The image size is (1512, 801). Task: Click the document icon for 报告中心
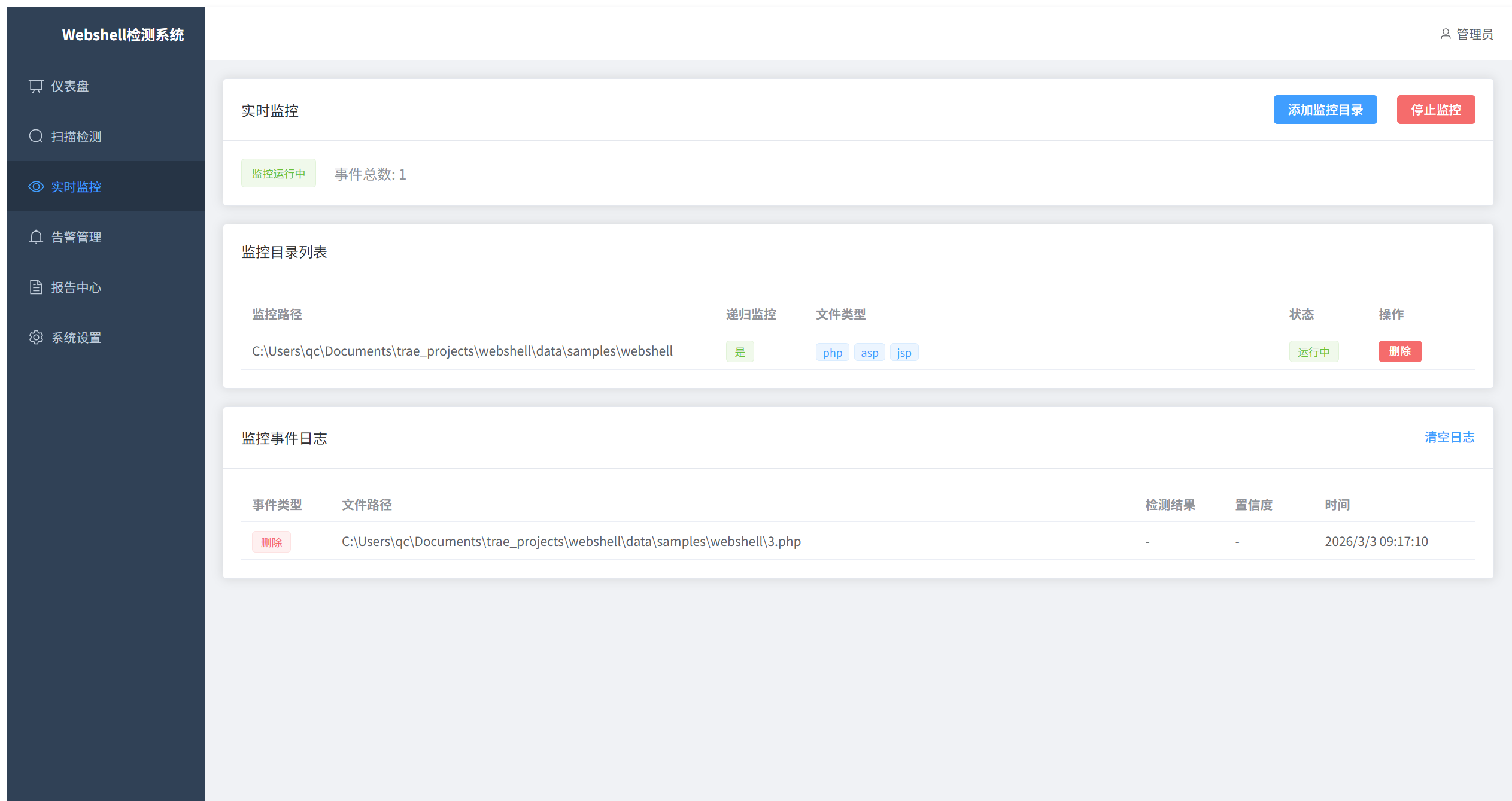tap(36, 287)
